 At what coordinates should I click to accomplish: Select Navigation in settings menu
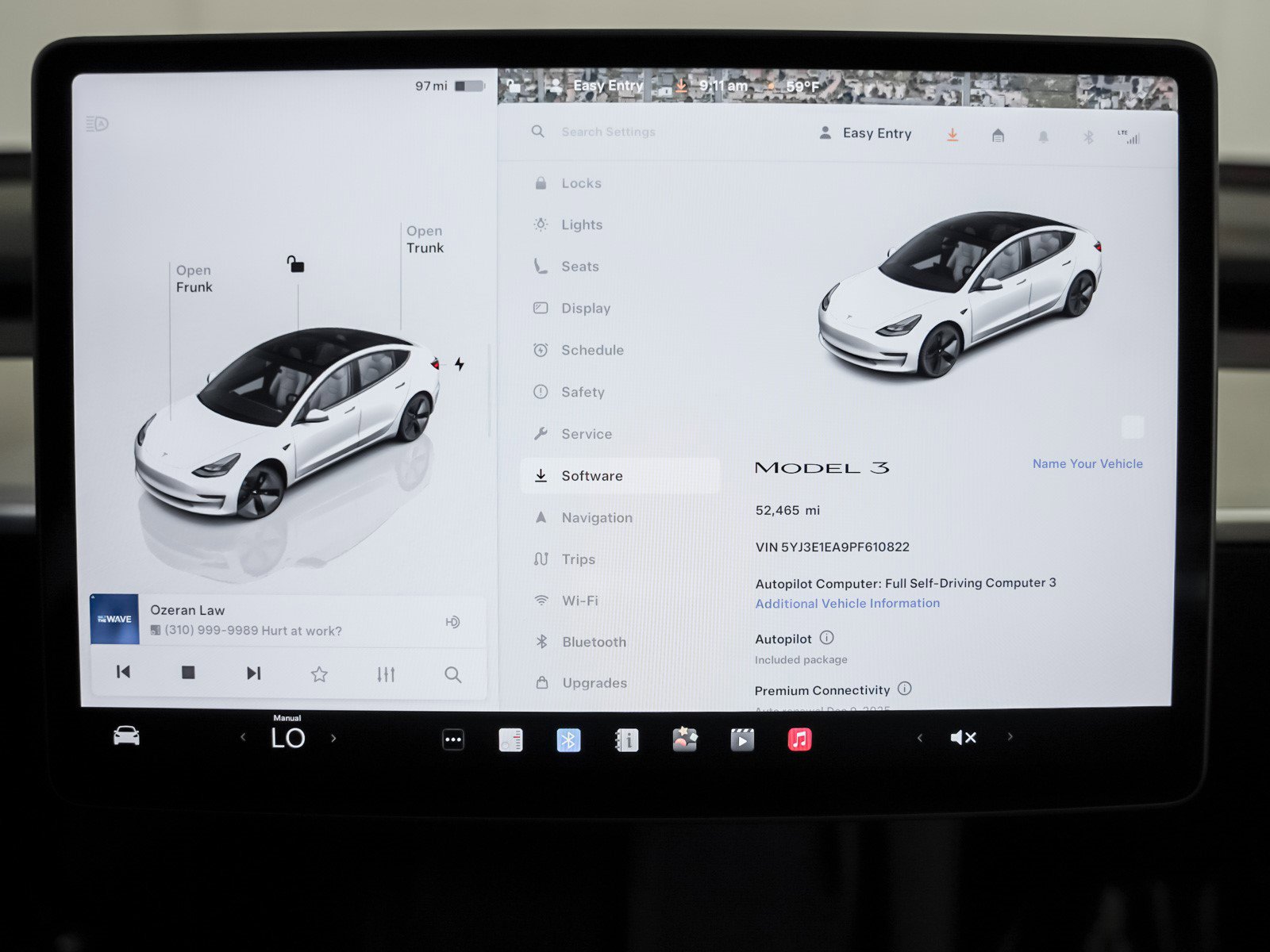pos(596,517)
